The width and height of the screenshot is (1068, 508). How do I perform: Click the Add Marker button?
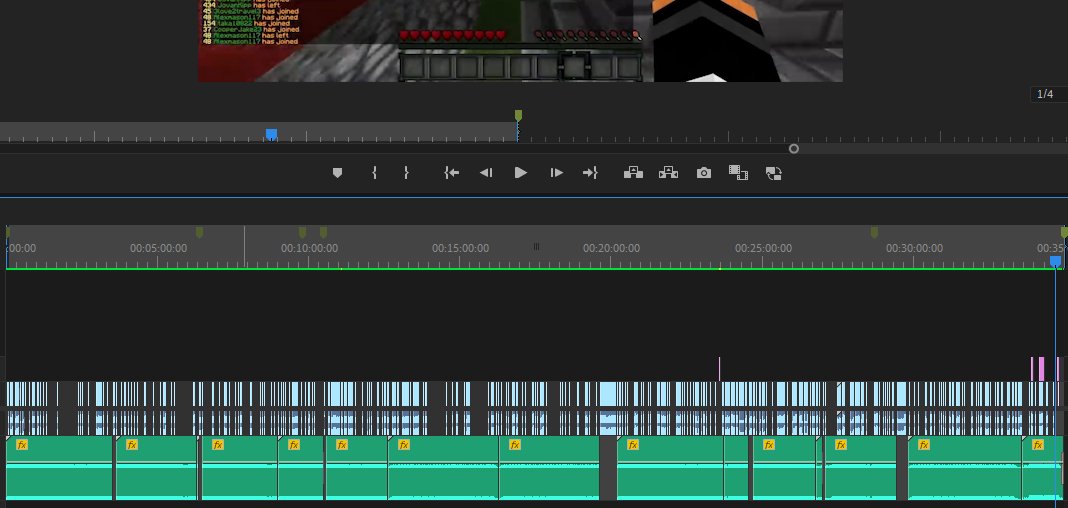point(337,173)
